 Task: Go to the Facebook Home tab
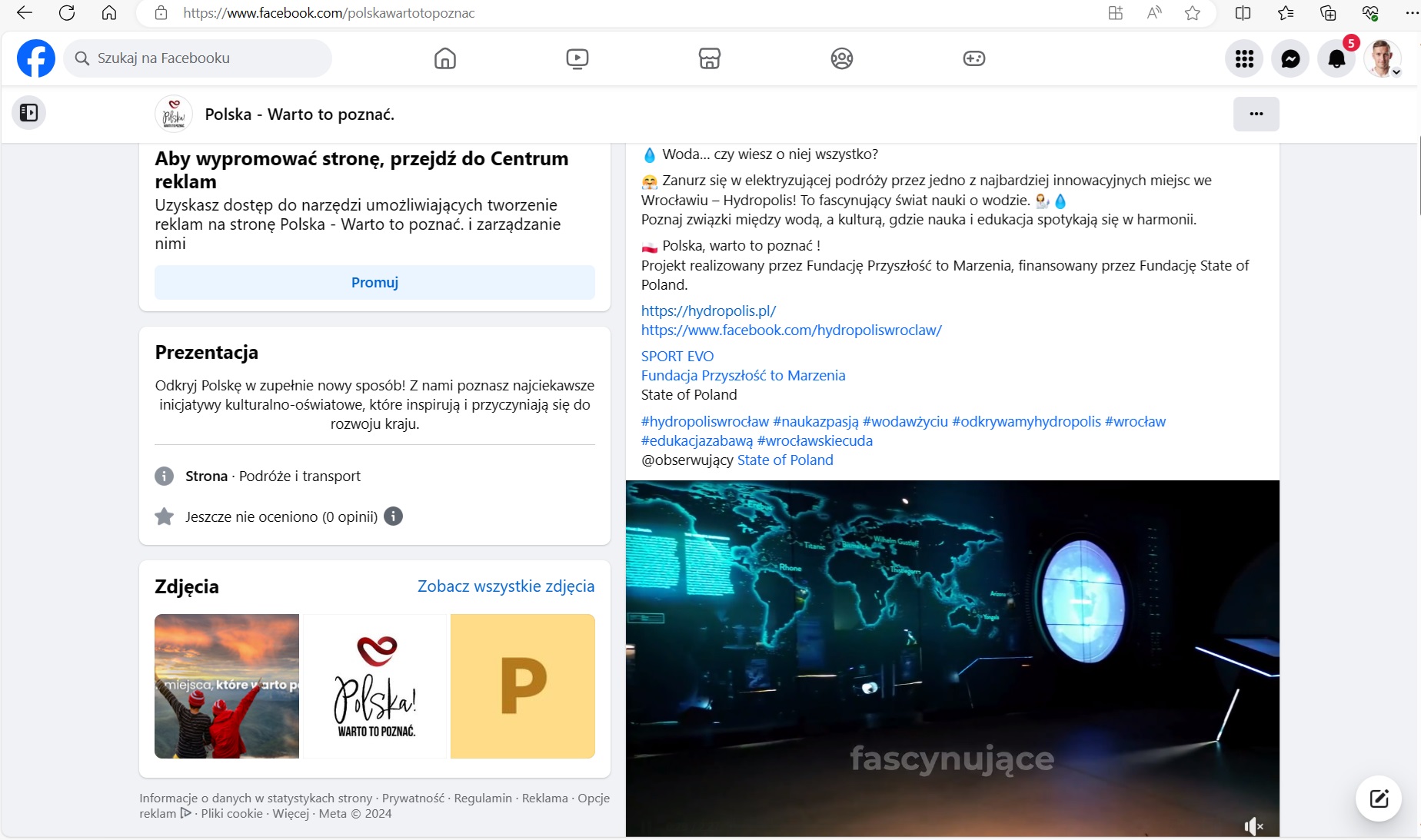[445, 58]
